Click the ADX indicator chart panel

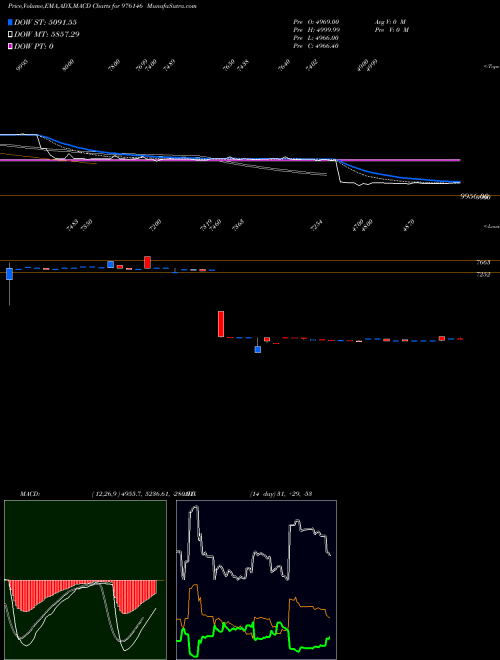[256, 580]
